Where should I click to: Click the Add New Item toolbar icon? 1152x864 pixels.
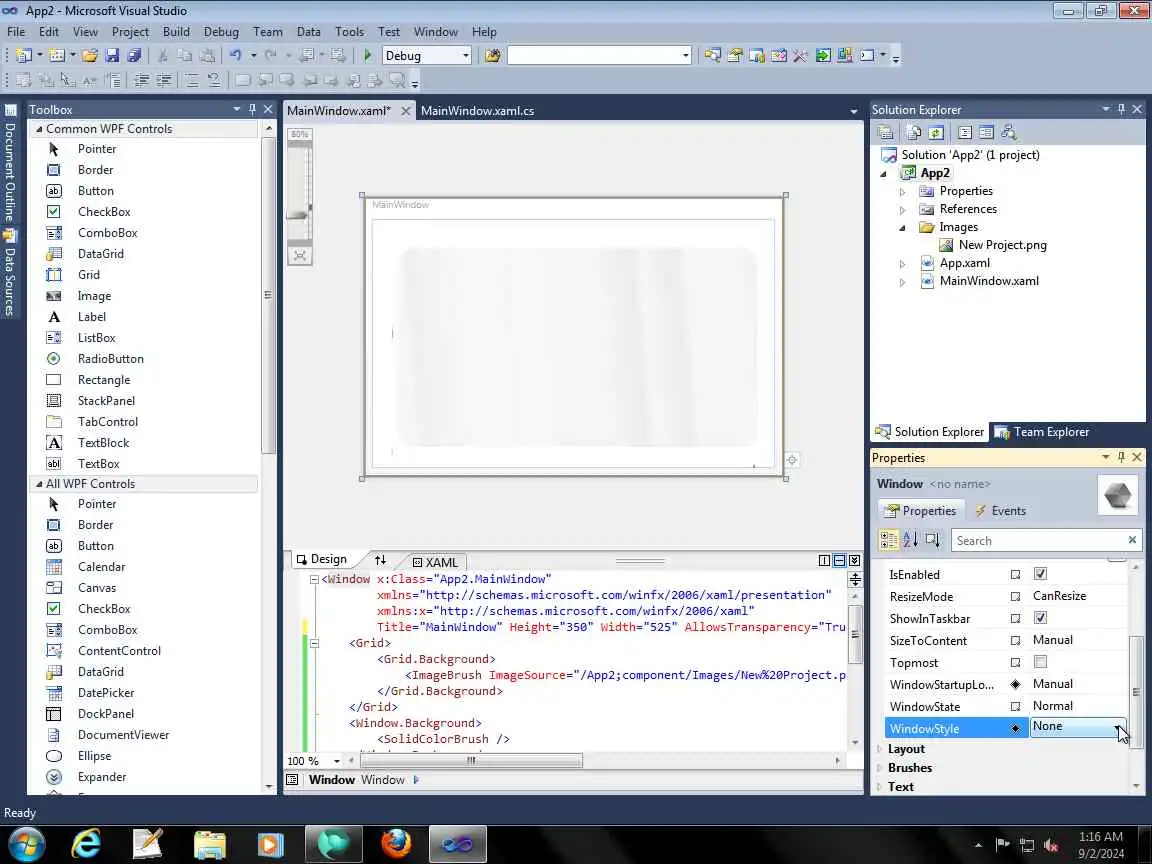tap(57, 55)
